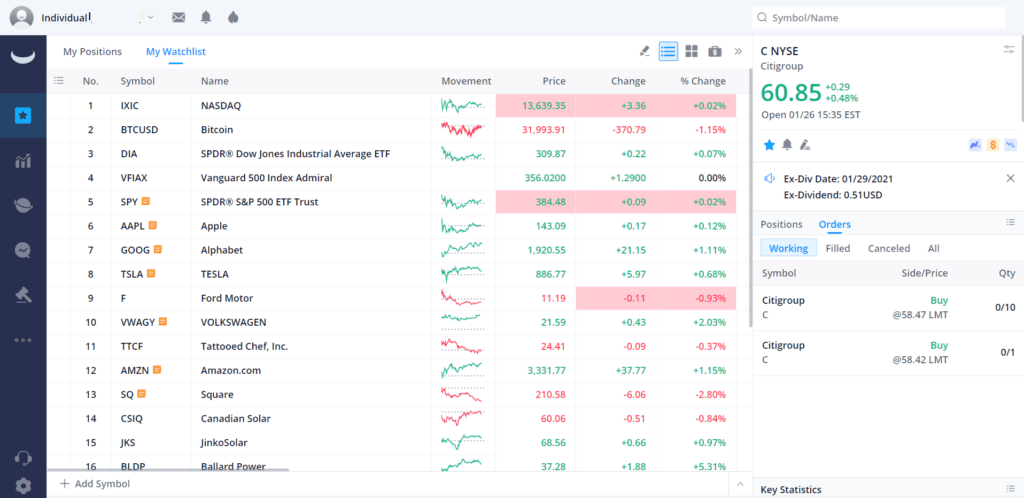Switch watchlist to grid view
Image resolution: width=1024 pixels, height=498 pixels.
(691, 51)
